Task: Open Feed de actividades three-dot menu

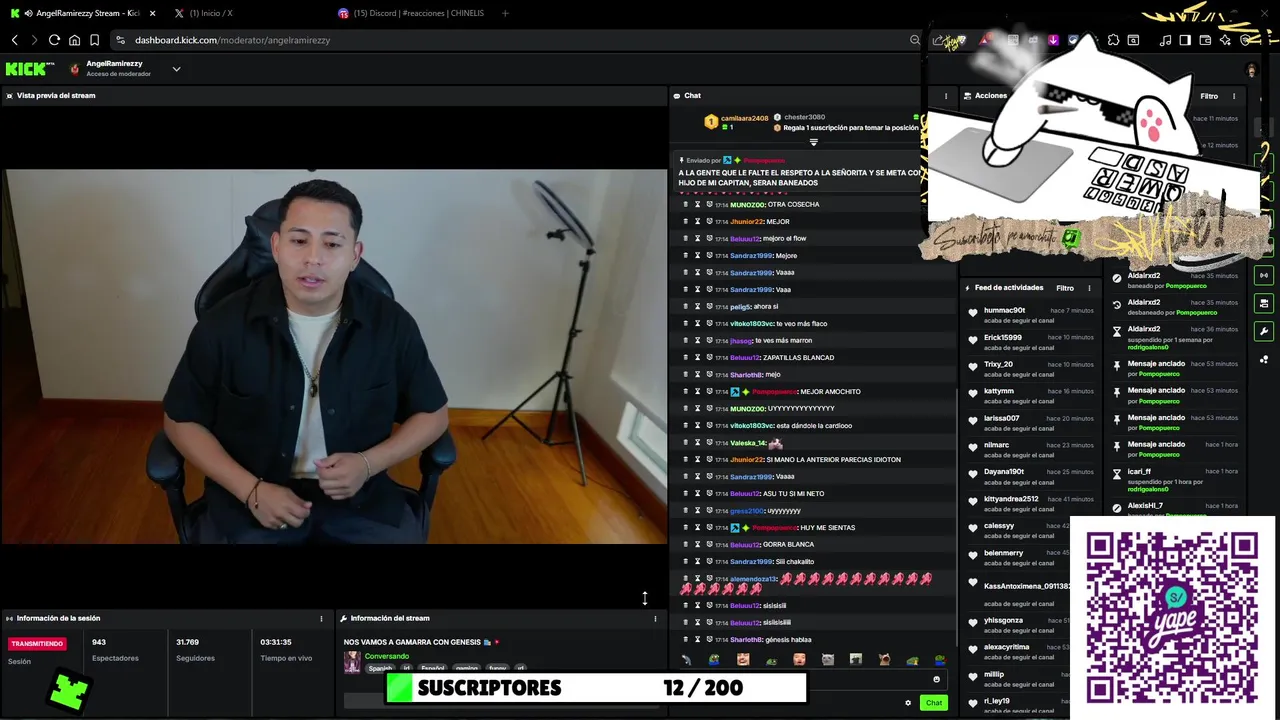Action: pyautogui.click(x=1089, y=288)
